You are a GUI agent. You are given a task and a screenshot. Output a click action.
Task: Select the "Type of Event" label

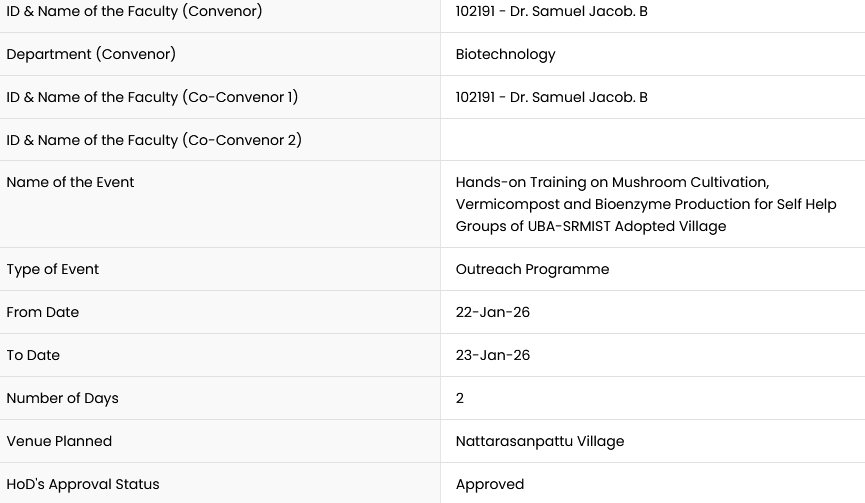[x=52, y=269]
